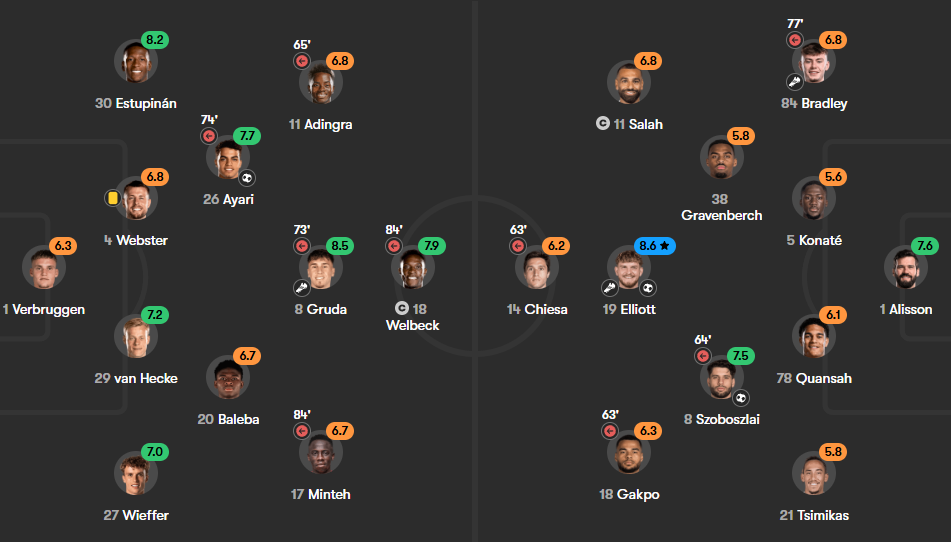Open Alisson's player avatar
Viewport: 951px width, 542px height.
906,267
